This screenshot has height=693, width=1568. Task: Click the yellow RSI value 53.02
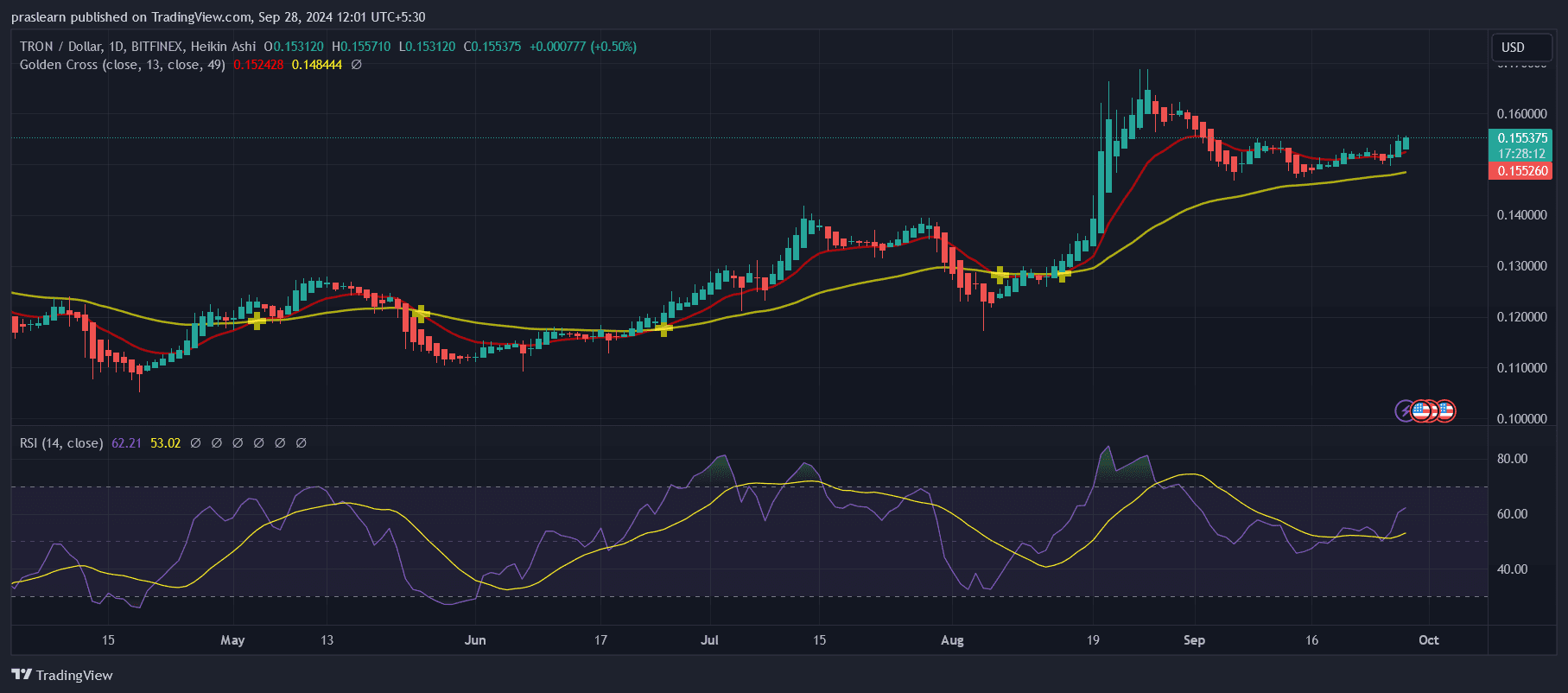click(x=166, y=443)
